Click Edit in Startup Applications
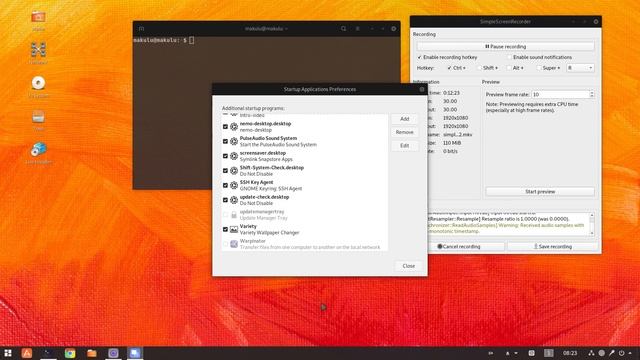The image size is (640, 360). click(404, 146)
